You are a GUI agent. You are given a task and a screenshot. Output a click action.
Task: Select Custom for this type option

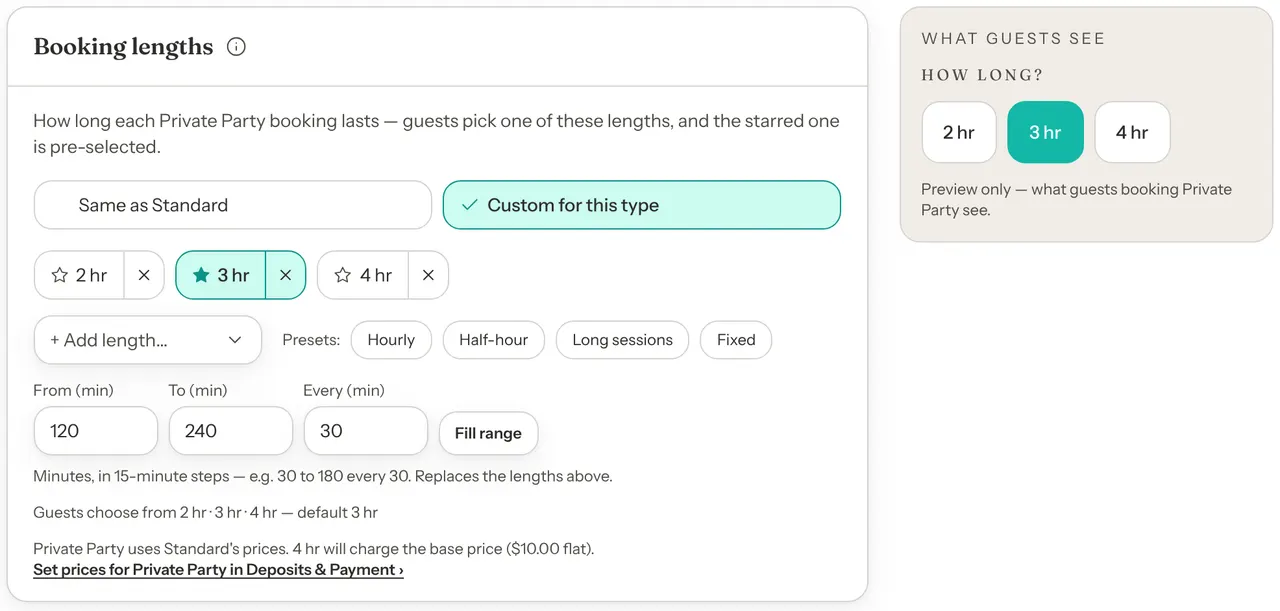(642, 205)
